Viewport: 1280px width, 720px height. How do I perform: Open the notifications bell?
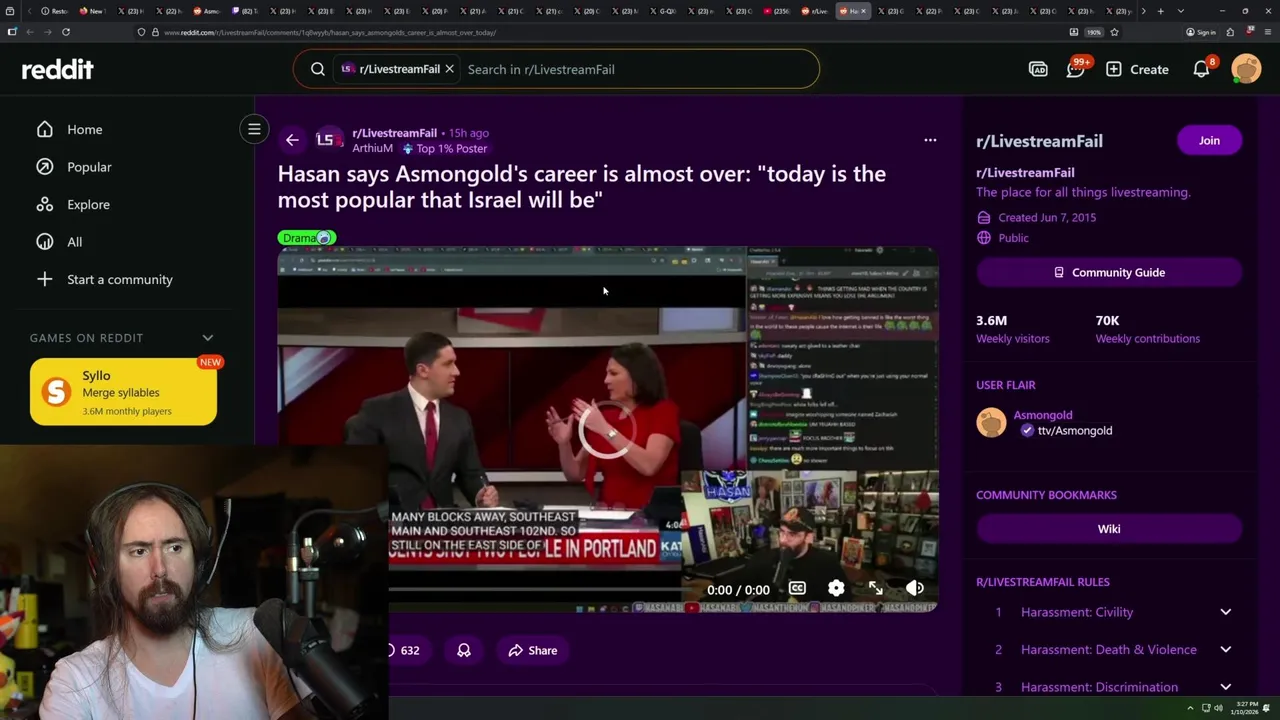pos(1202,69)
